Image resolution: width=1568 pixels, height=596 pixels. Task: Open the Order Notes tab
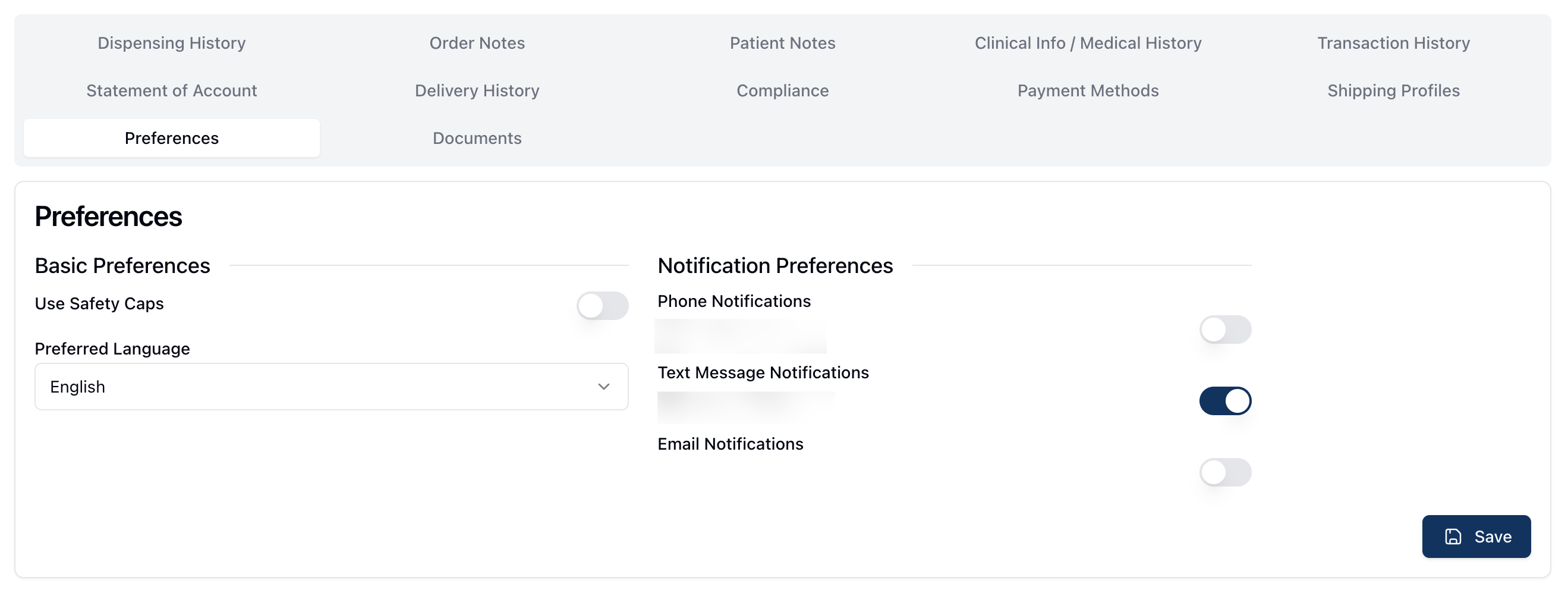[477, 43]
